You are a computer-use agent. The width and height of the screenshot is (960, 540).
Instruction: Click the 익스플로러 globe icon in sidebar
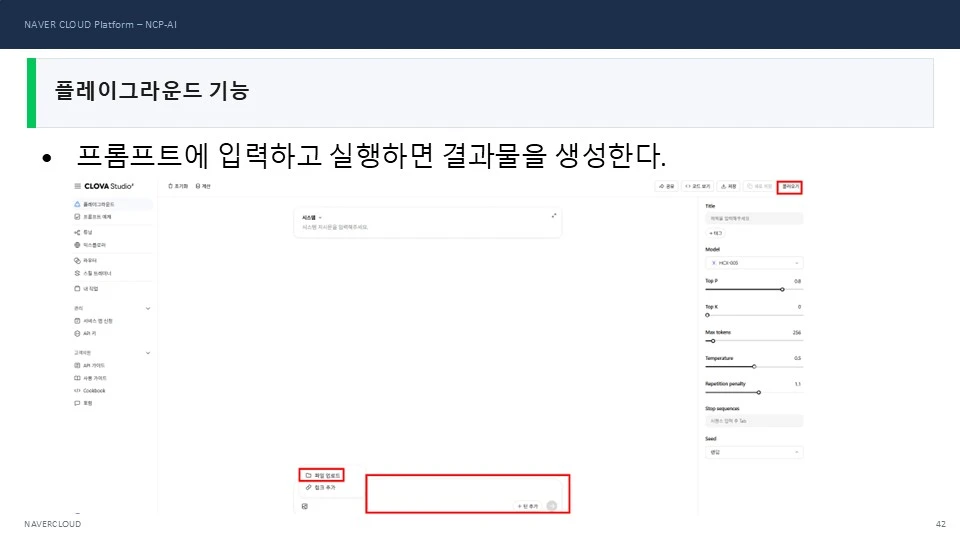point(77,245)
